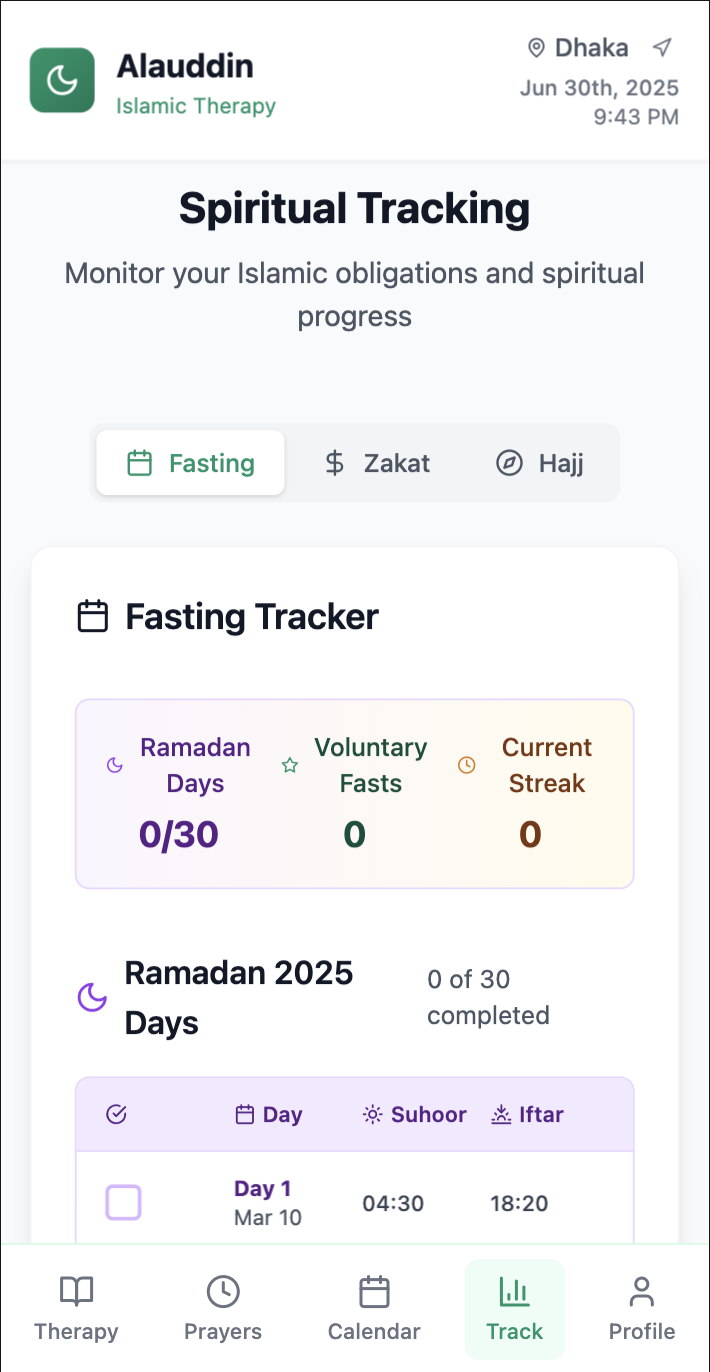The image size is (710, 1372).
Task: Click the moon icon beside Ramadan Days
Action: tap(115, 766)
